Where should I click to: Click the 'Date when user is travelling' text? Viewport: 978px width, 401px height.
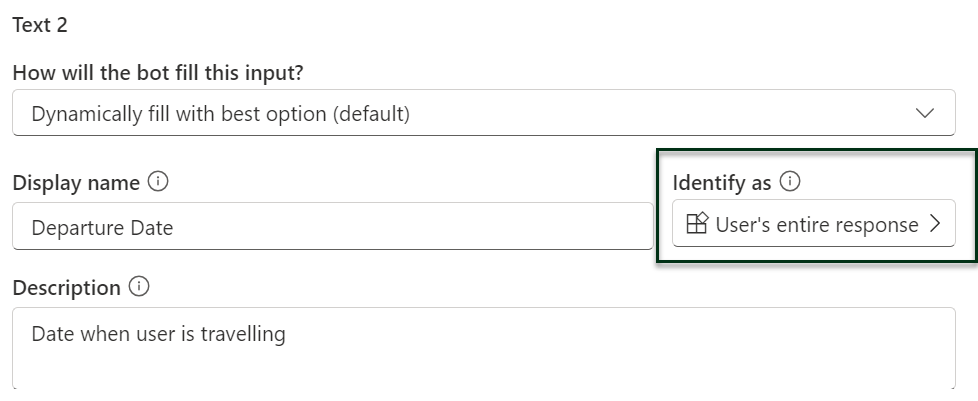158,334
